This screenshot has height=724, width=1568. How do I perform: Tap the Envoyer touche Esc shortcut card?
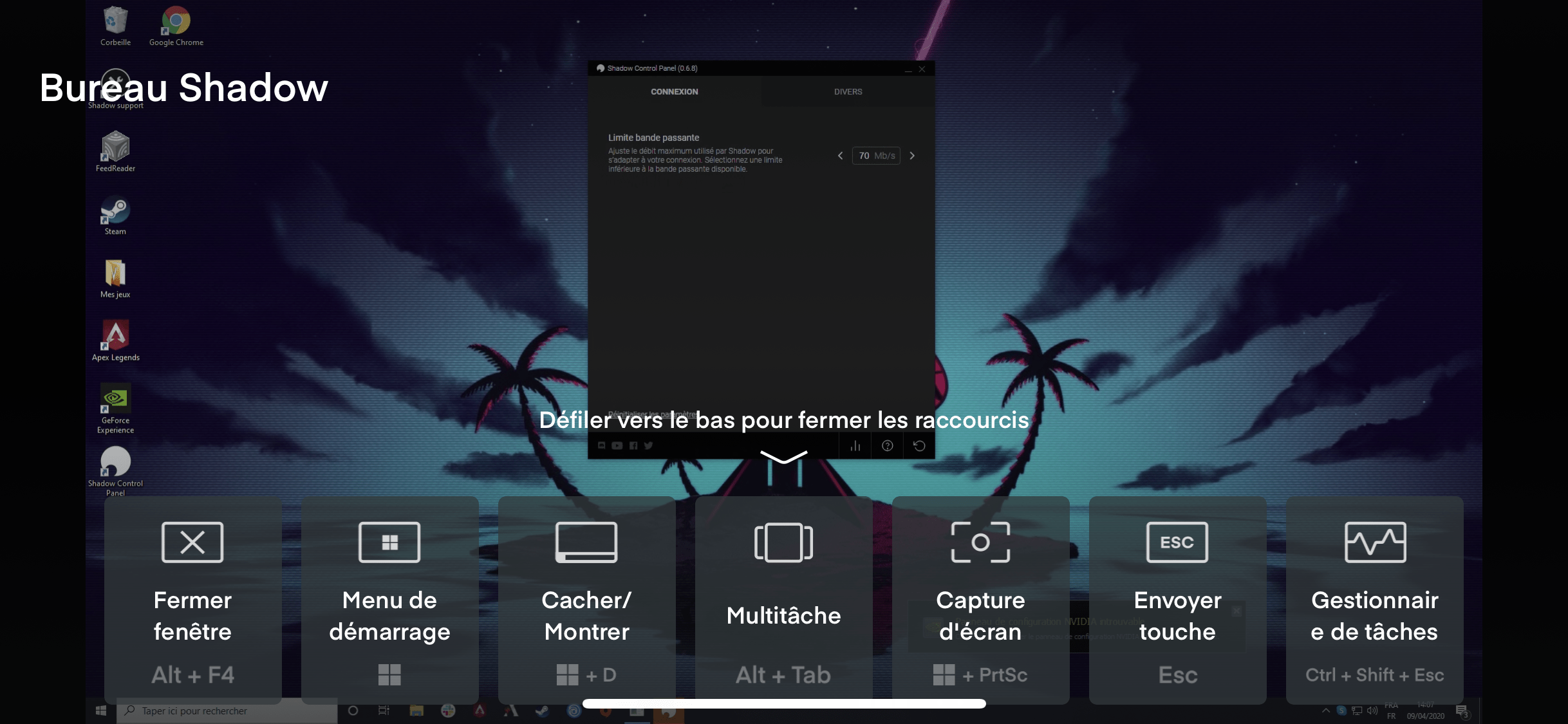1177,600
